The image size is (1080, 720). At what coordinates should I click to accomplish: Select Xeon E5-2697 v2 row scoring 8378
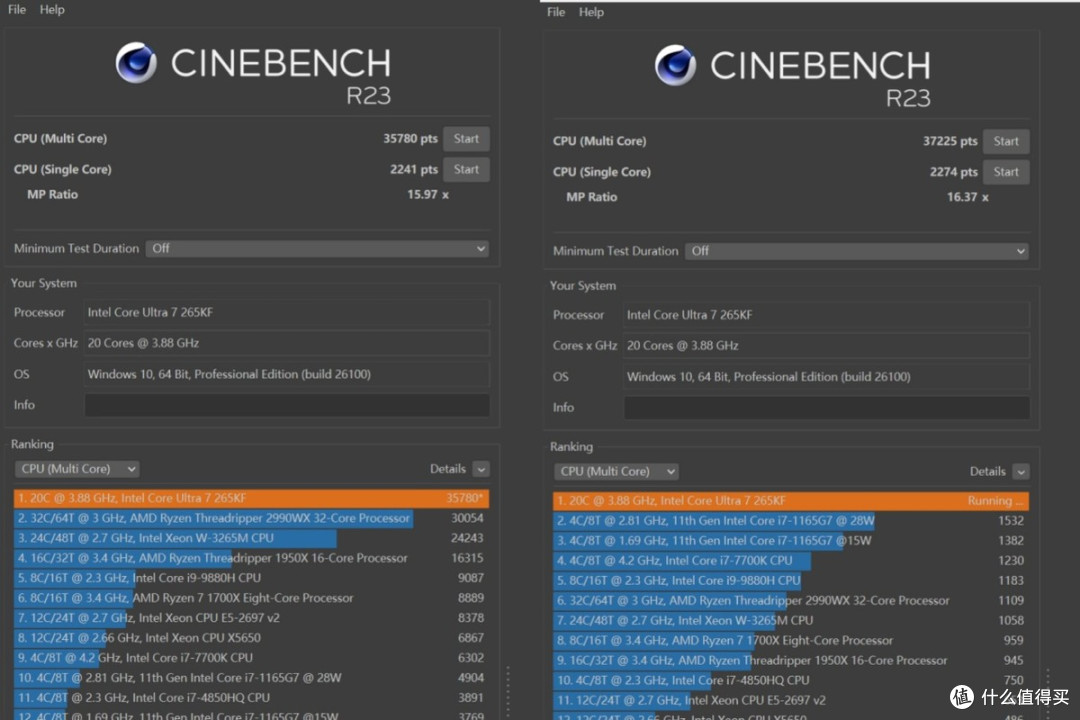coord(251,618)
